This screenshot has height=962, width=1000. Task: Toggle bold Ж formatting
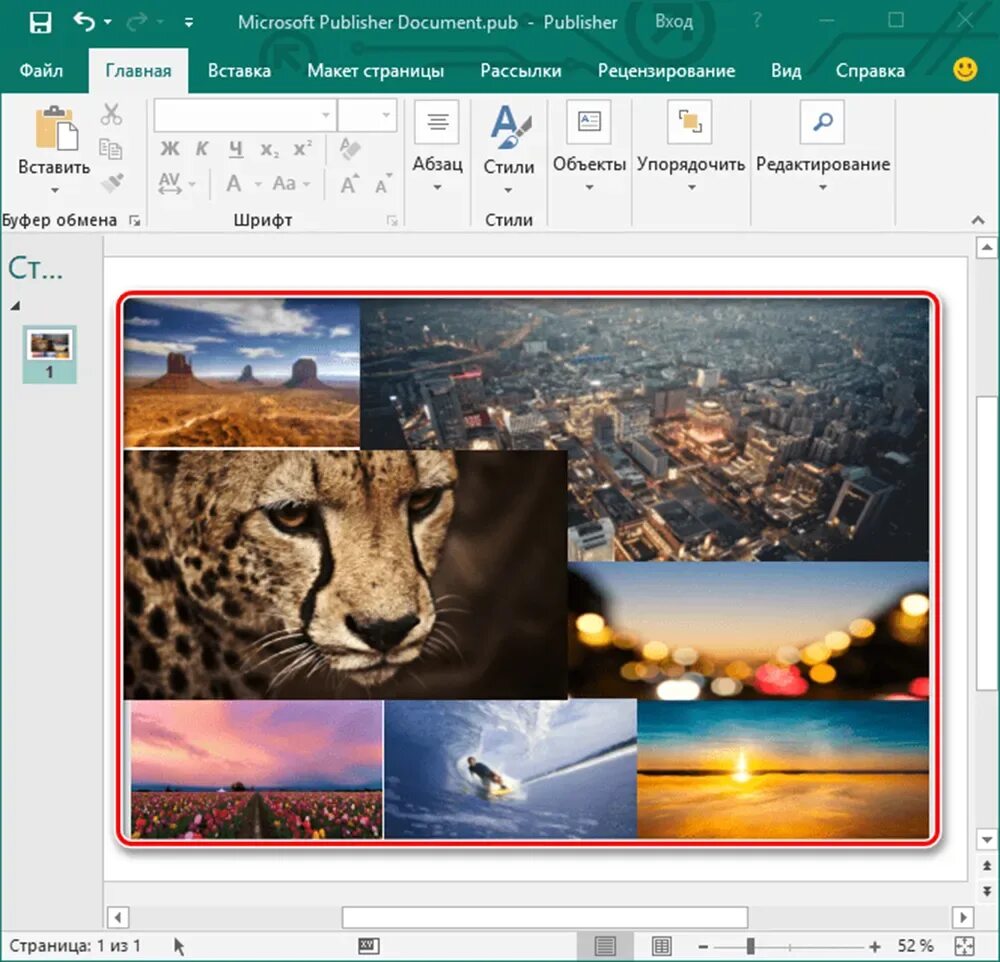coord(170,149)
